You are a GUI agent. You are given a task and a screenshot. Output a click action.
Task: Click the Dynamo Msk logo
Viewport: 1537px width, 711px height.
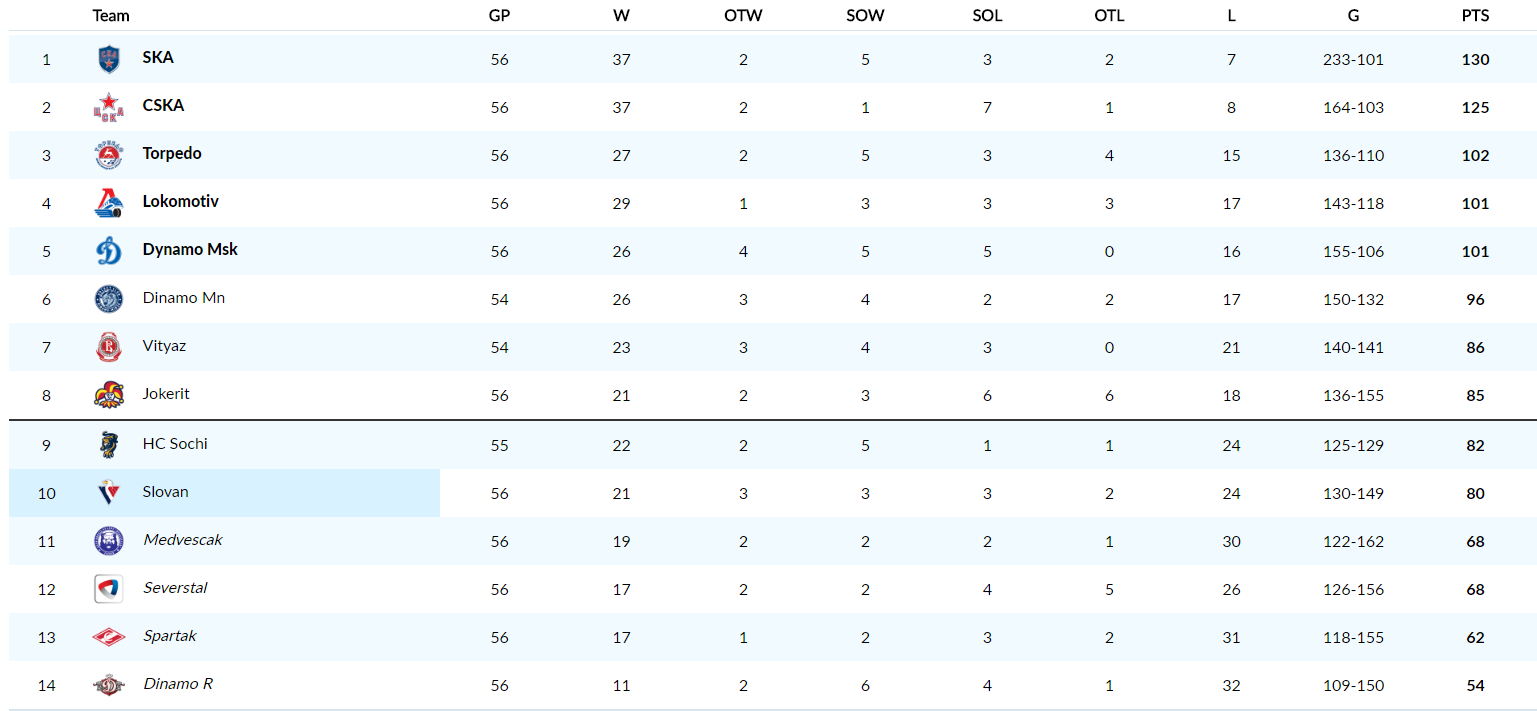[108, 251]
